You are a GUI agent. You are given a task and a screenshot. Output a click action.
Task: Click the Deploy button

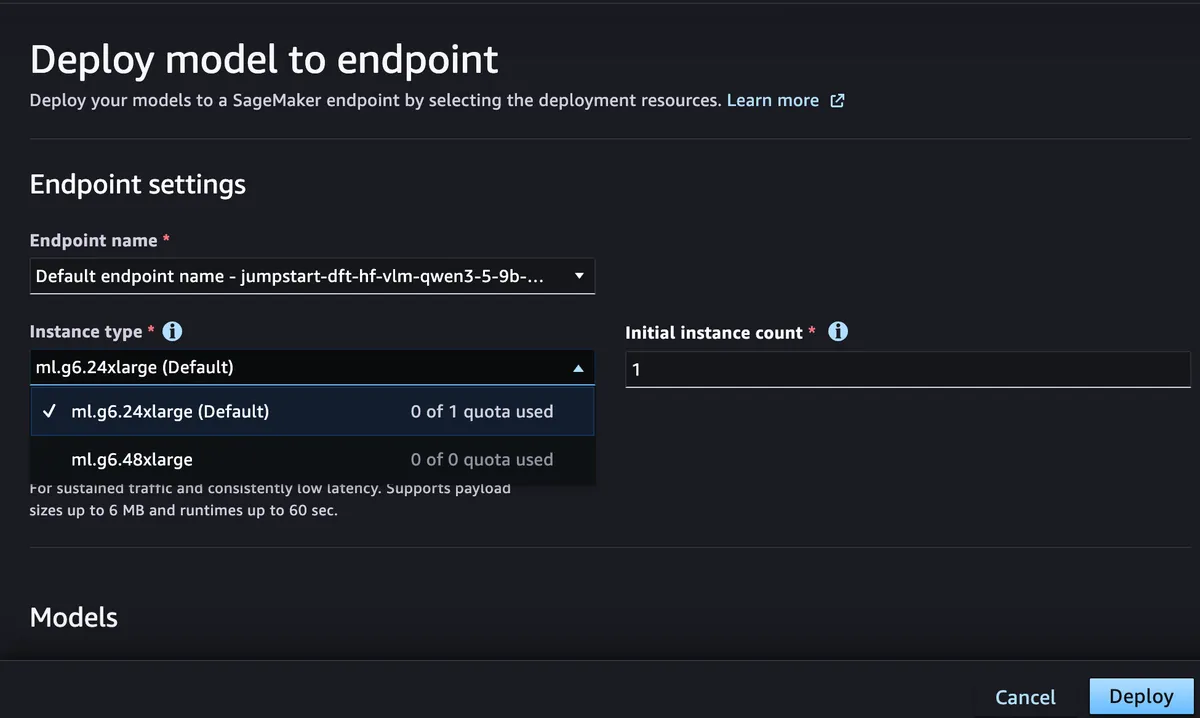click(1141, 697)
